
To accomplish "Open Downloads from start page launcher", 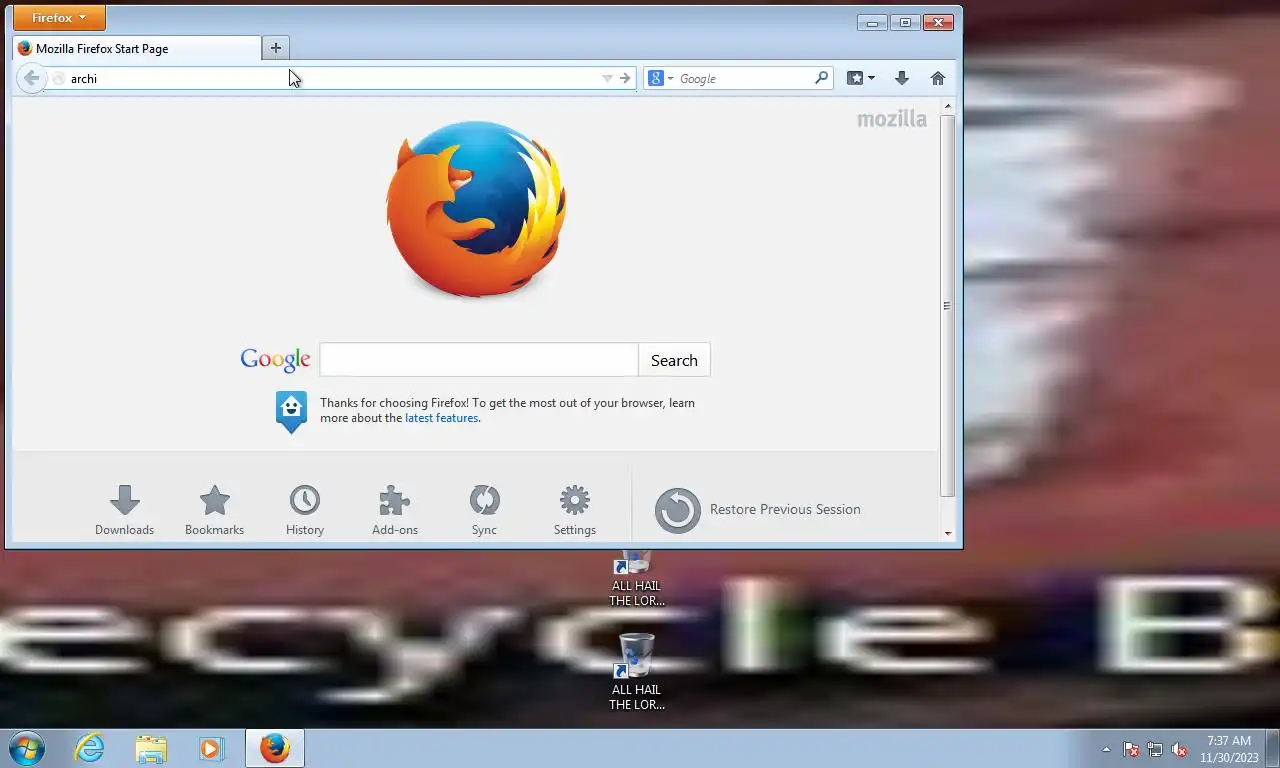I will [x=124, y=510].
